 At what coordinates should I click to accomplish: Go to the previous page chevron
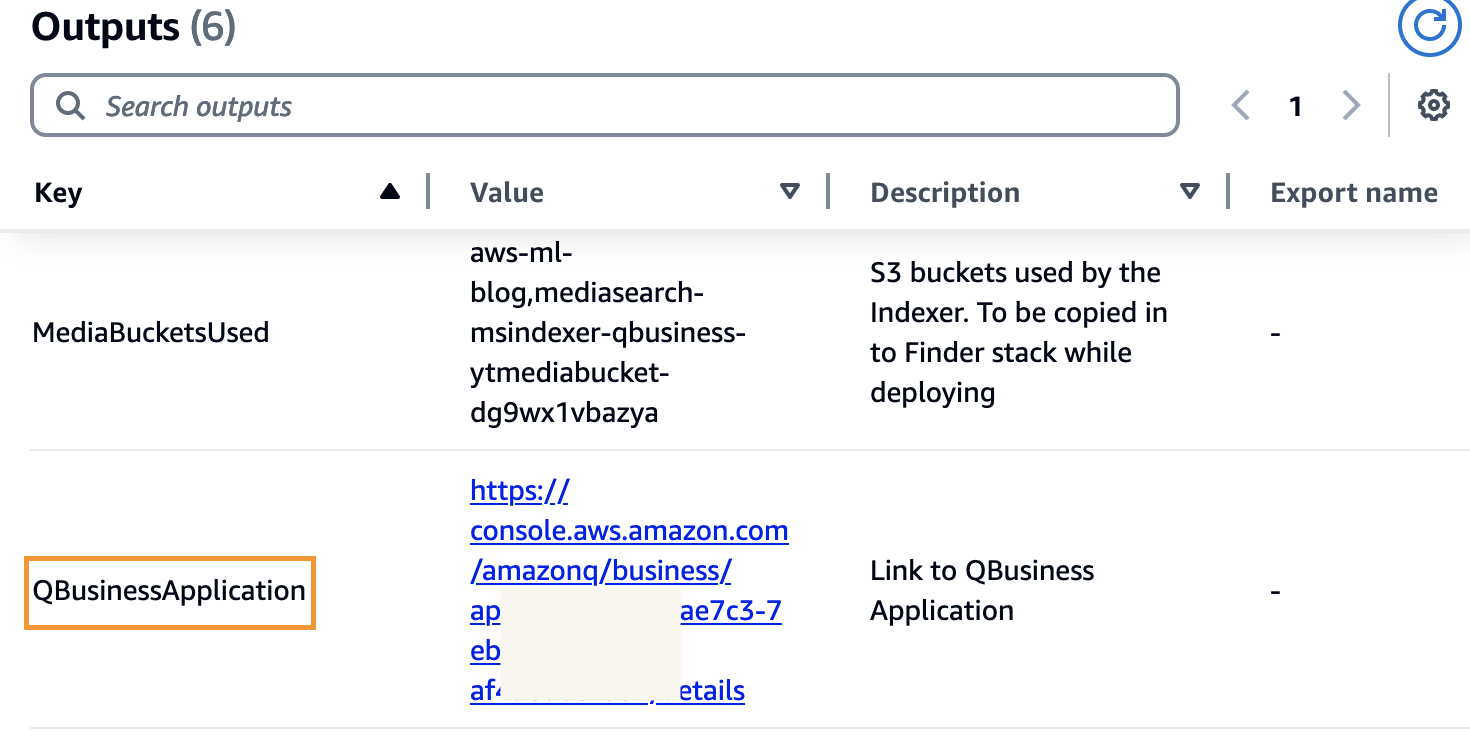point(1241,105)
